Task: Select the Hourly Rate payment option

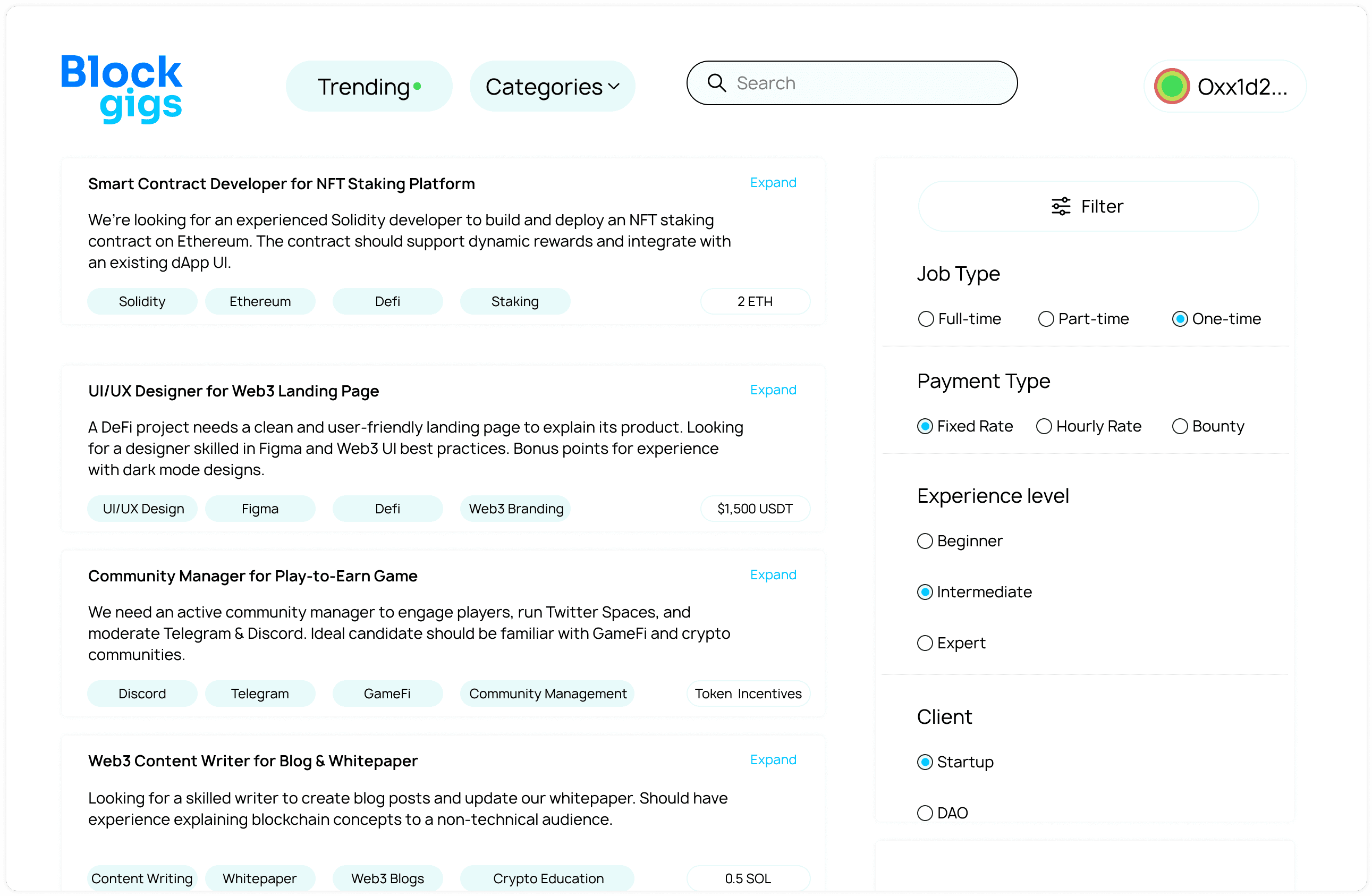Action: 1044,426
